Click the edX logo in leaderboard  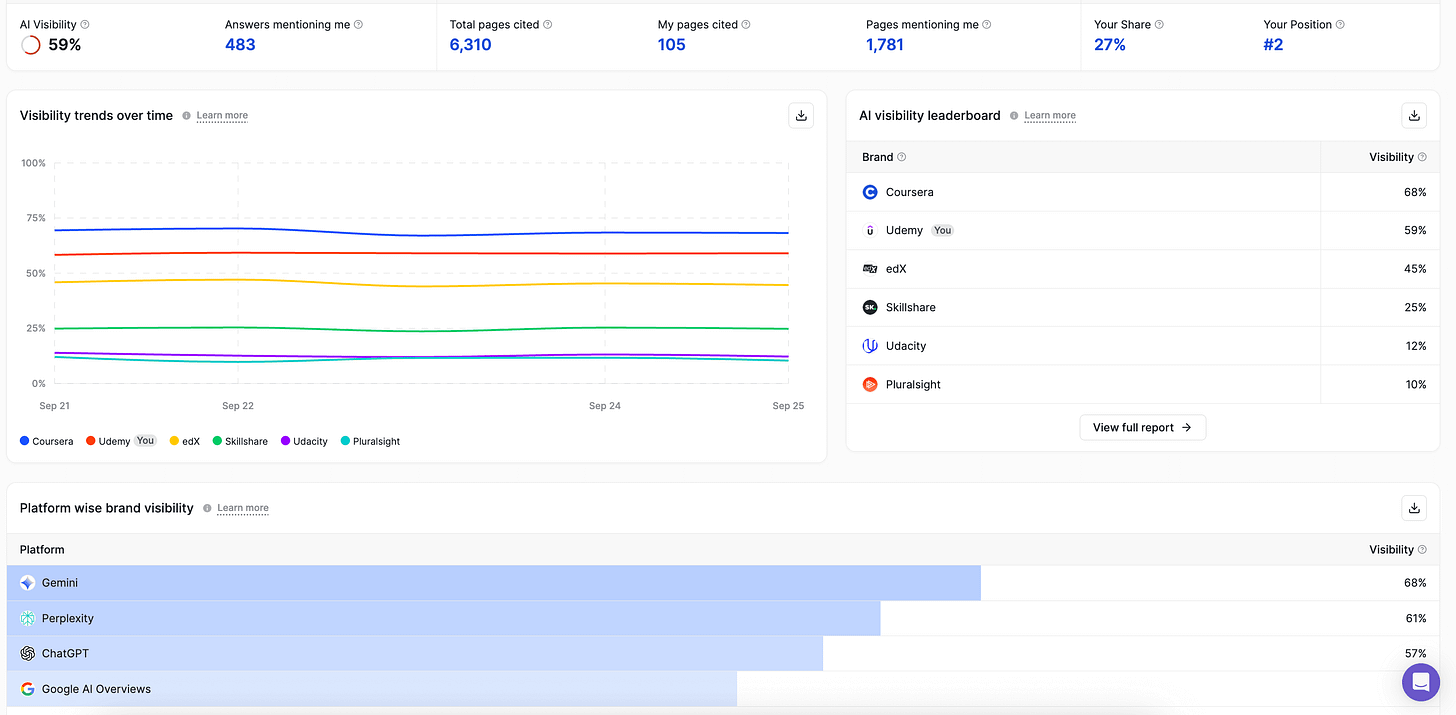(x=870, y=269)
